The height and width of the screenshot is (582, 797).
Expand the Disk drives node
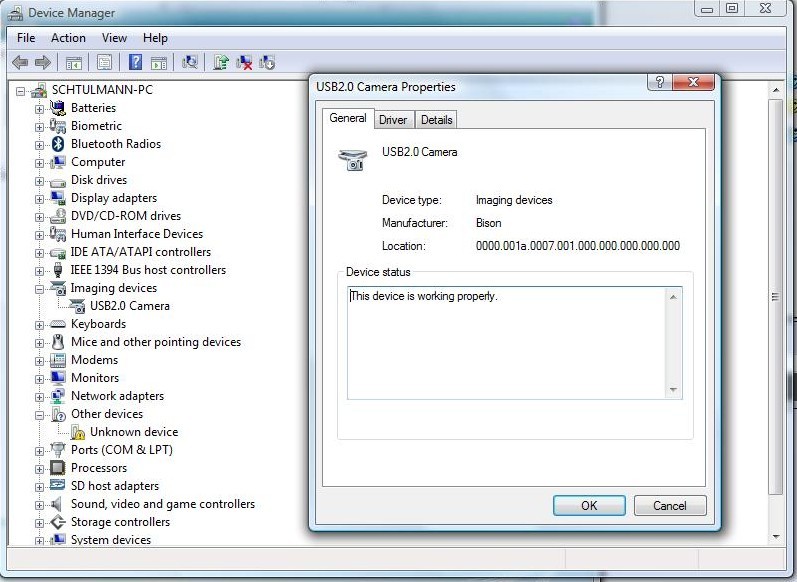(x=39, y=181)
